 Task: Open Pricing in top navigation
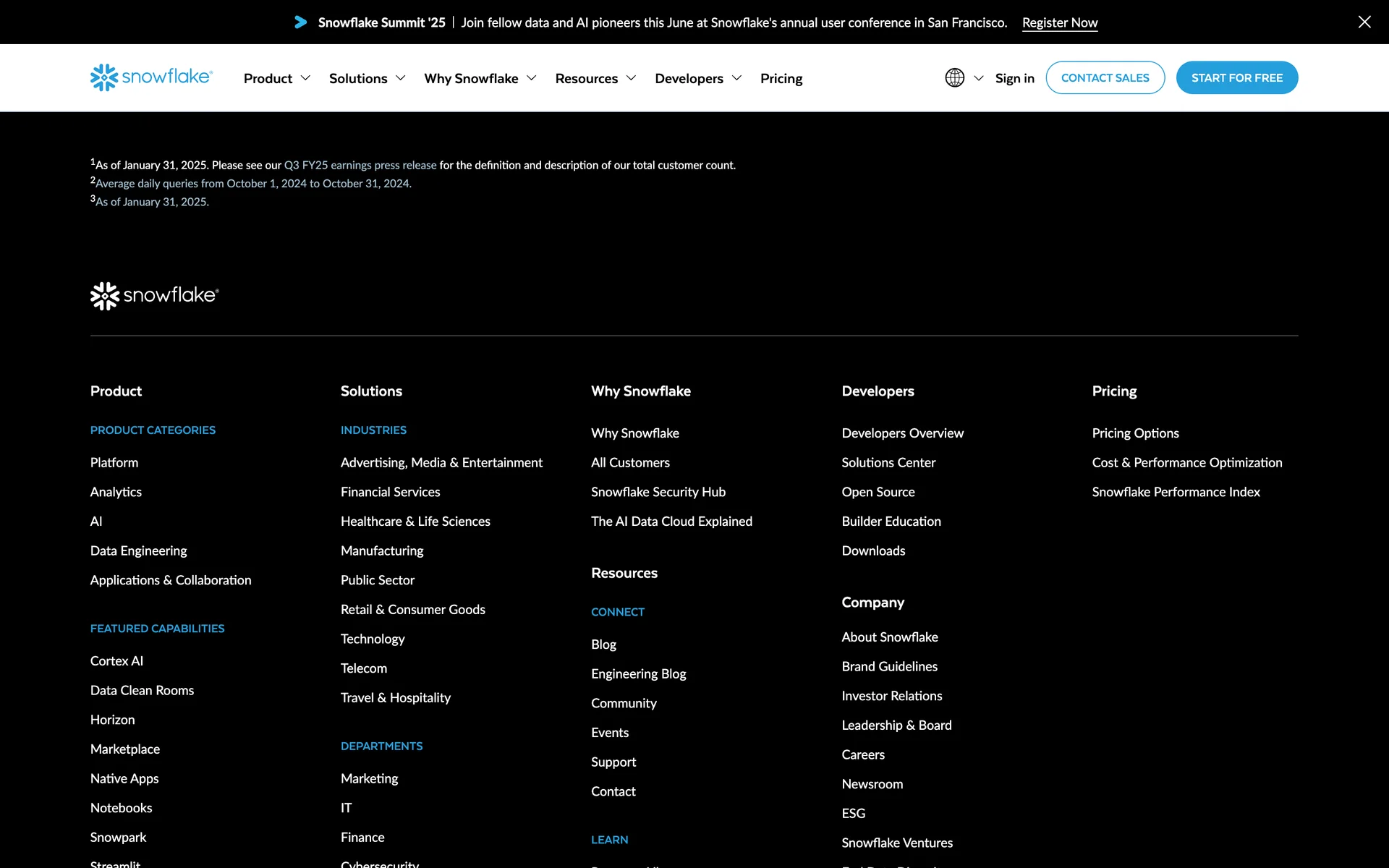pyautogui.click(x=781, y=78)
